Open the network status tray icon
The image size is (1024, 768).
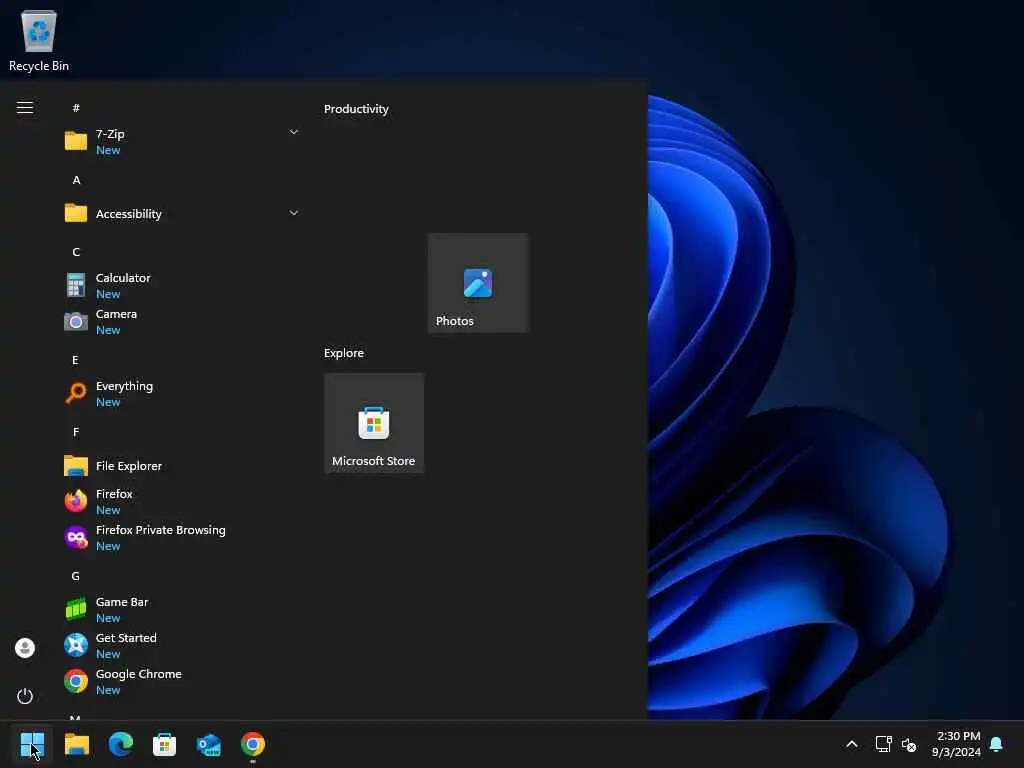point(883,744)
